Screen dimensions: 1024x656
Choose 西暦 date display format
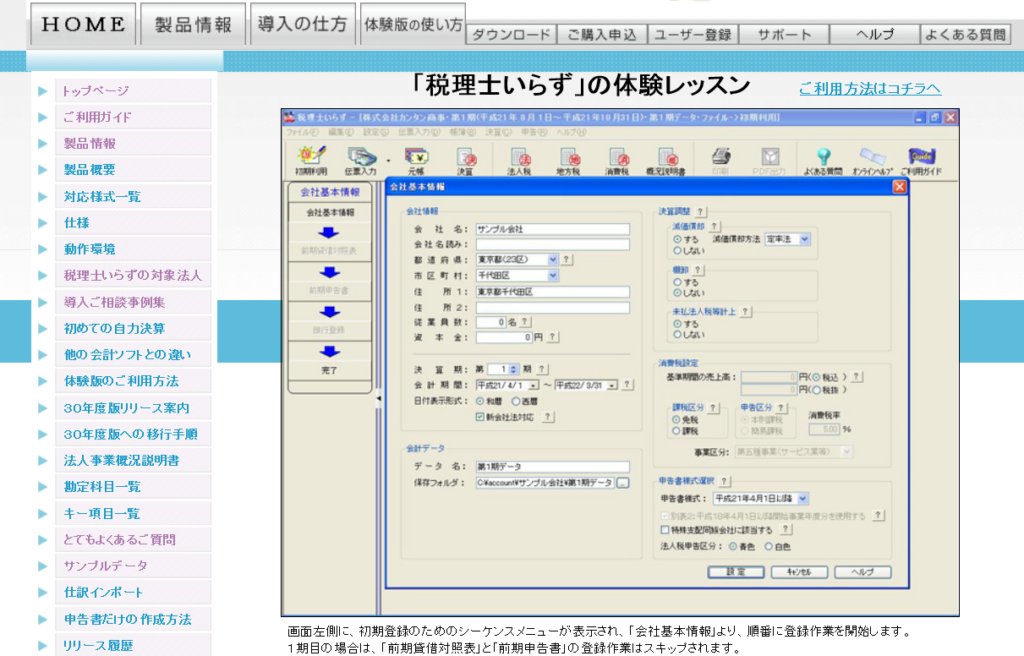516,401
